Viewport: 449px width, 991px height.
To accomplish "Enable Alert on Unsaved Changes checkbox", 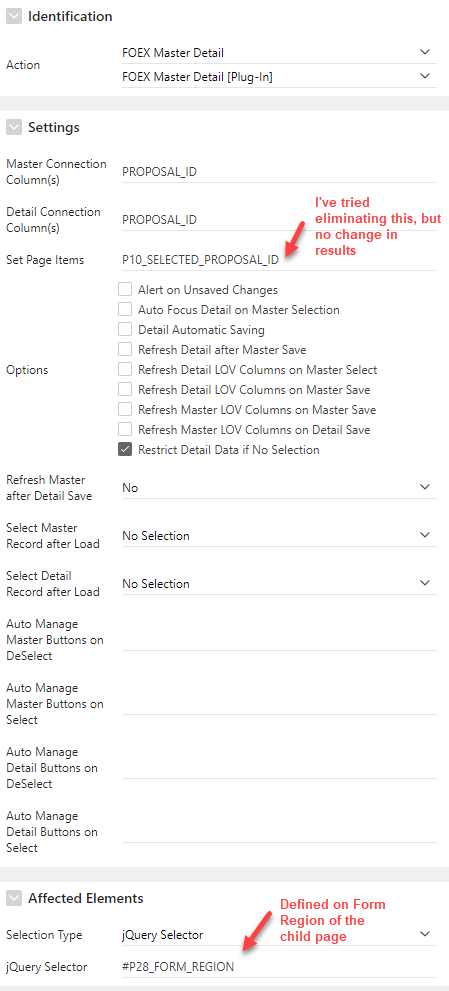I will [x=125, y=290].
